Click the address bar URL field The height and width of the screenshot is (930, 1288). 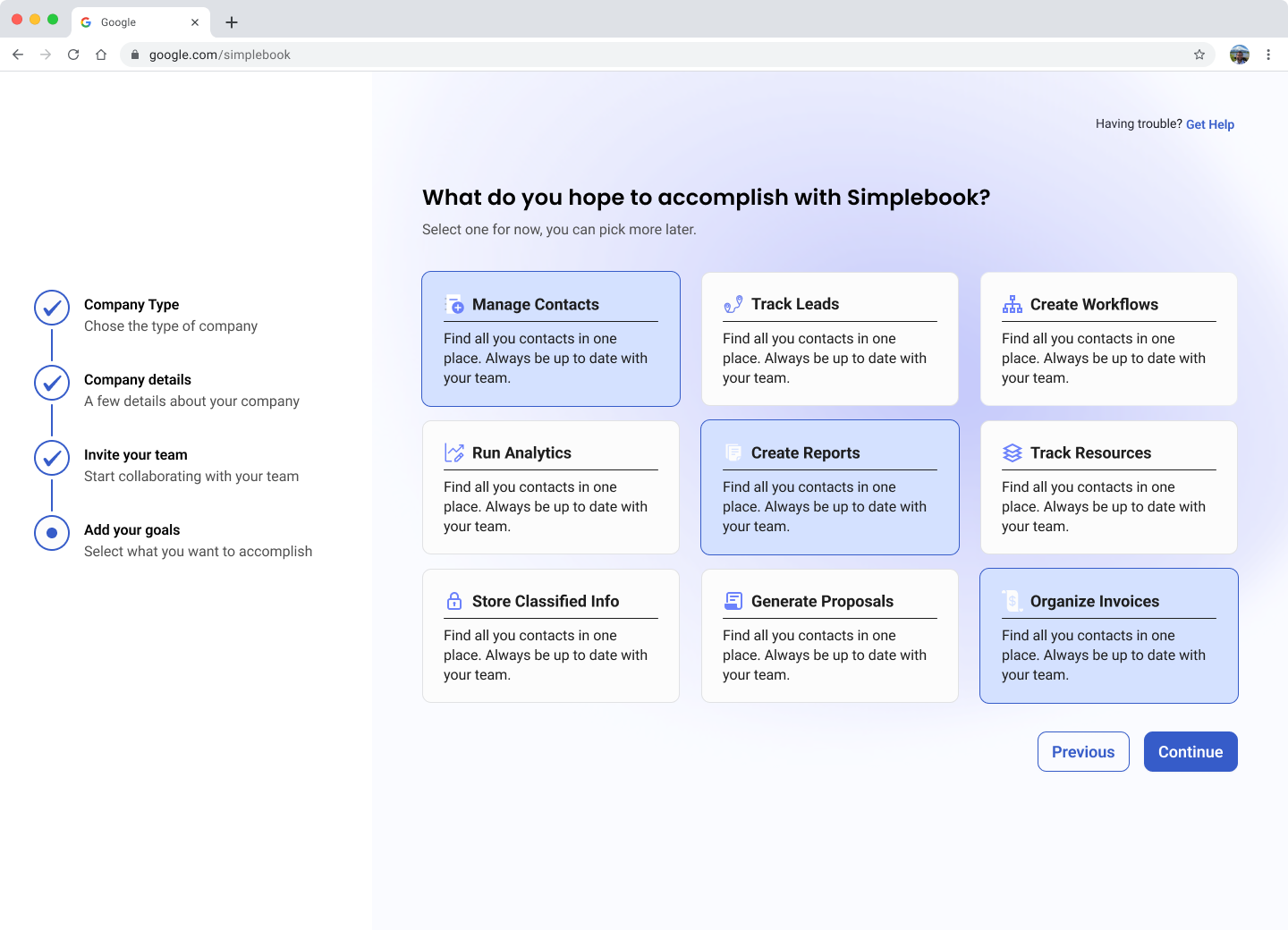point(666,55)
